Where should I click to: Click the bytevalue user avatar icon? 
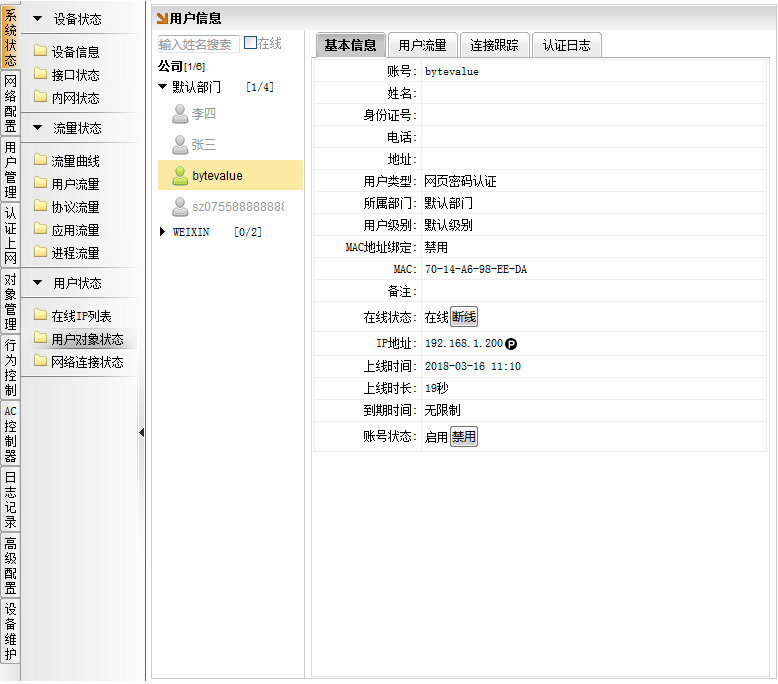click(180, 176)
